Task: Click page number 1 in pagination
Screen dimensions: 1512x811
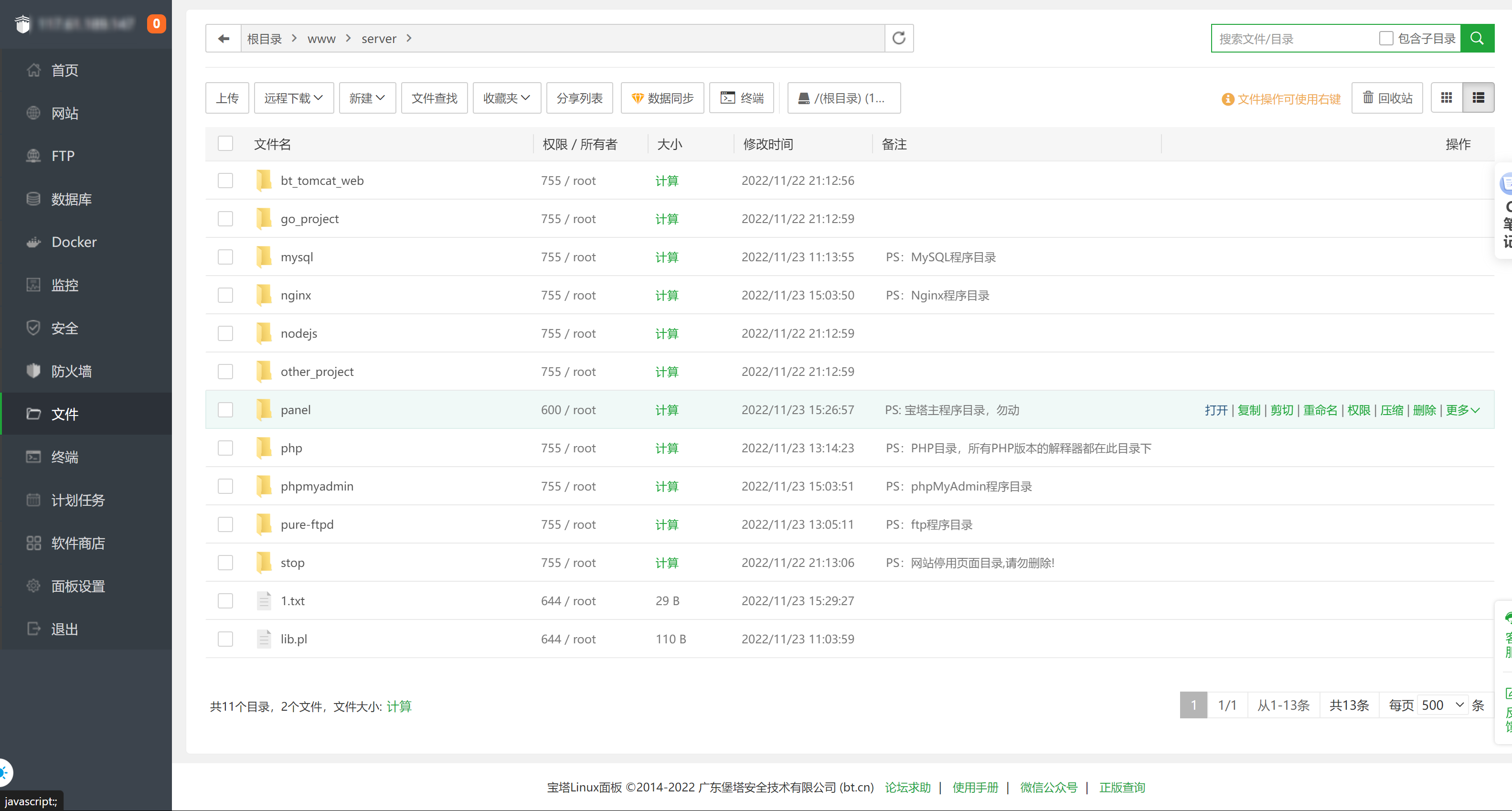Action: pyautogui.click(x=1194, y=705)
